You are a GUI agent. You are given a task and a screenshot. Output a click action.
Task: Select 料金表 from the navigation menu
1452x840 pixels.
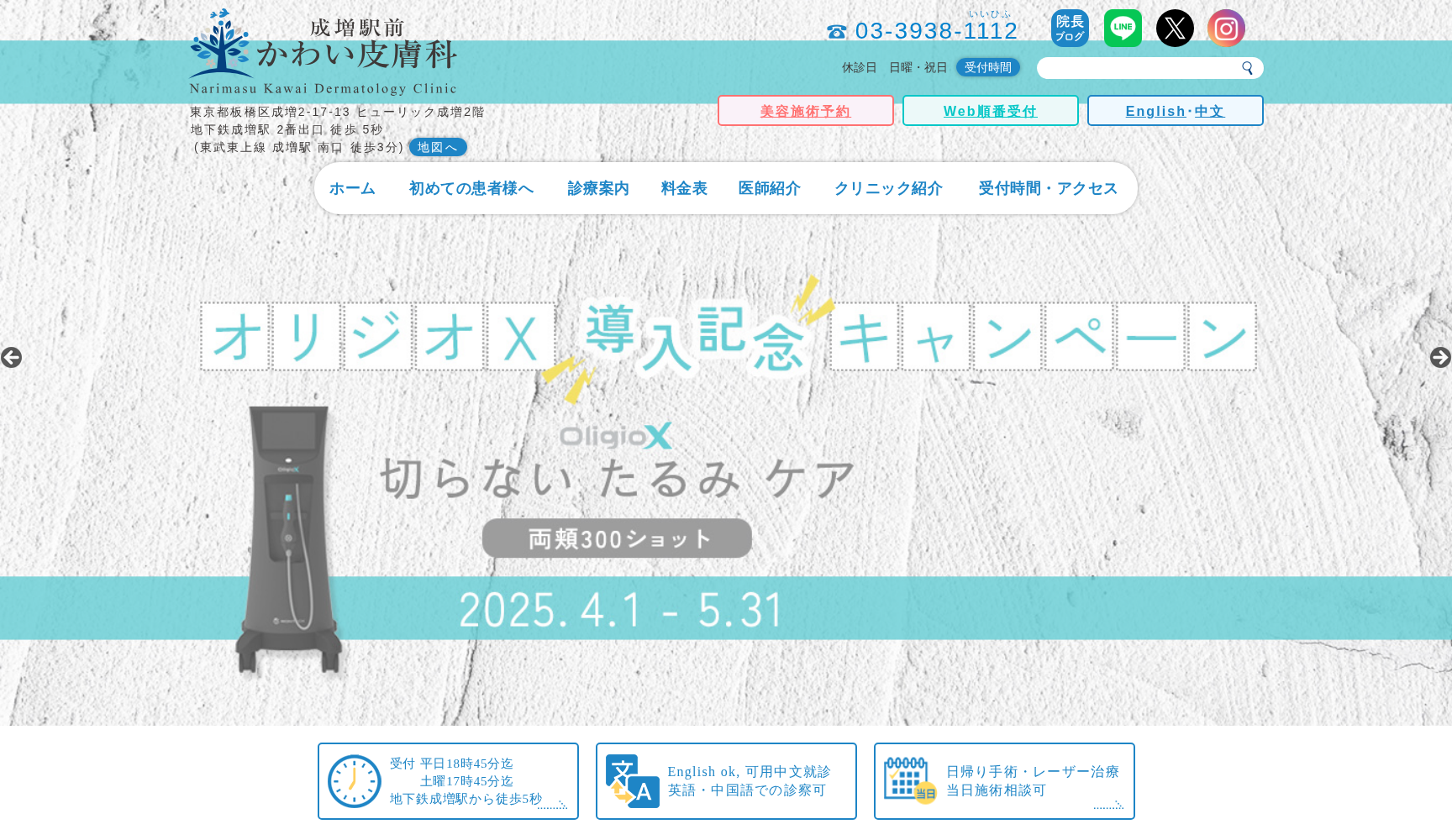683,188
